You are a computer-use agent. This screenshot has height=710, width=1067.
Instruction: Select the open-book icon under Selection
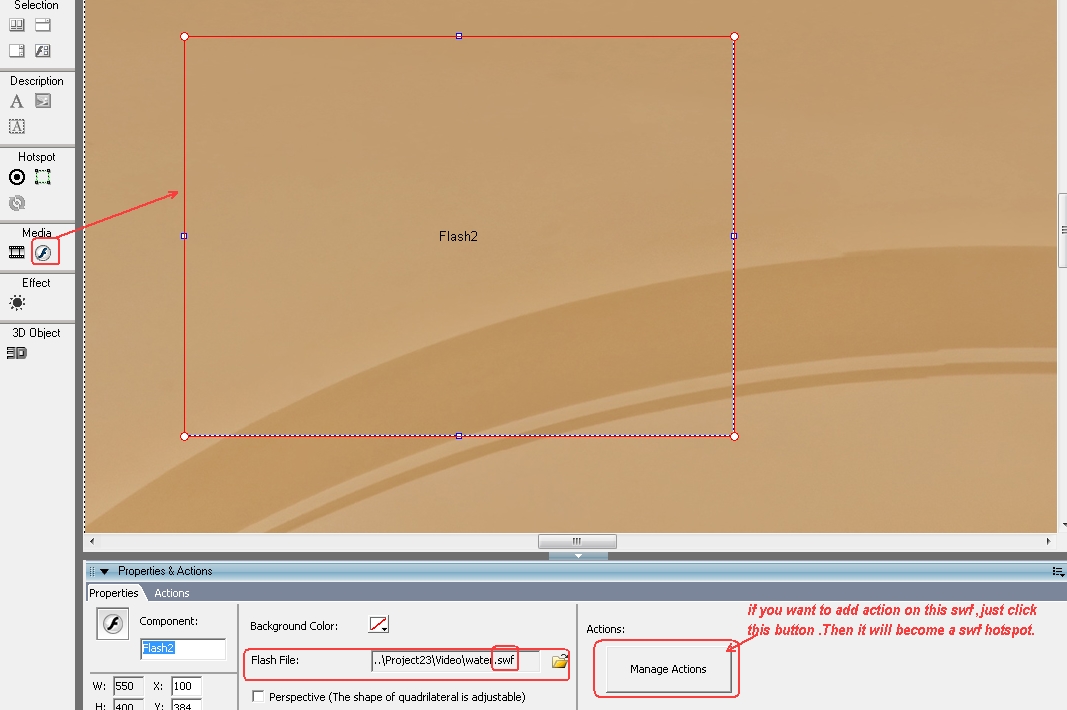point(17,25)
